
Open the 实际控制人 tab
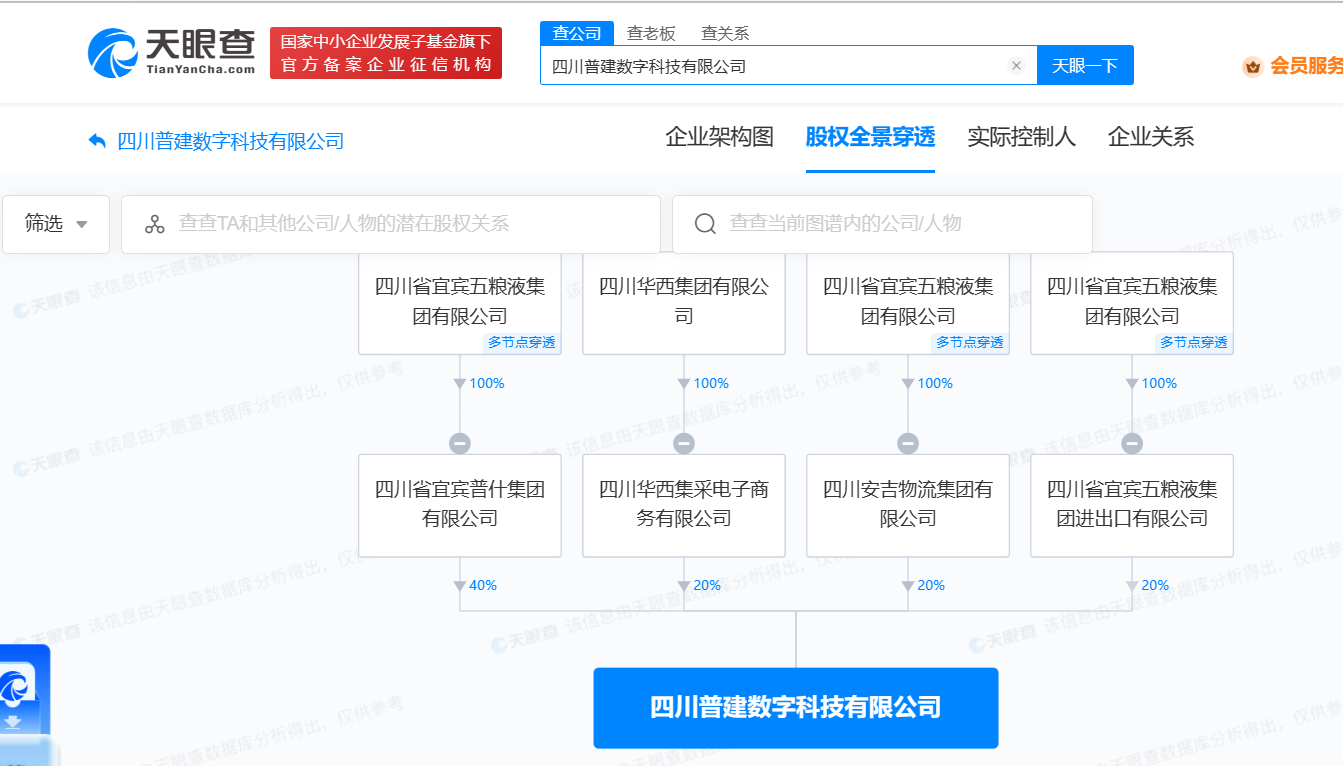pyautogui.click(x=1021, y=137)
